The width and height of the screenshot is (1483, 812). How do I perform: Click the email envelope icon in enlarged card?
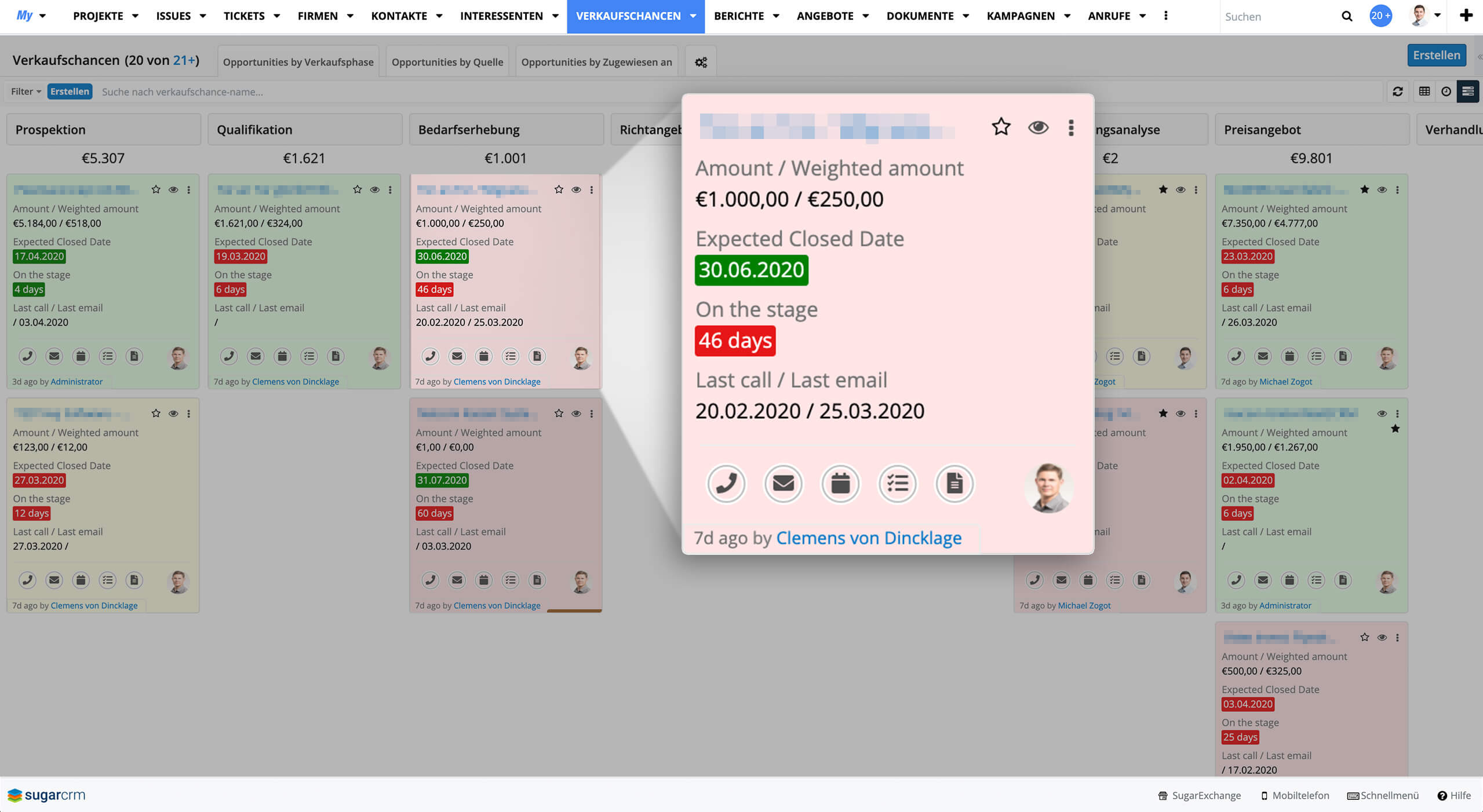[783, 484]
